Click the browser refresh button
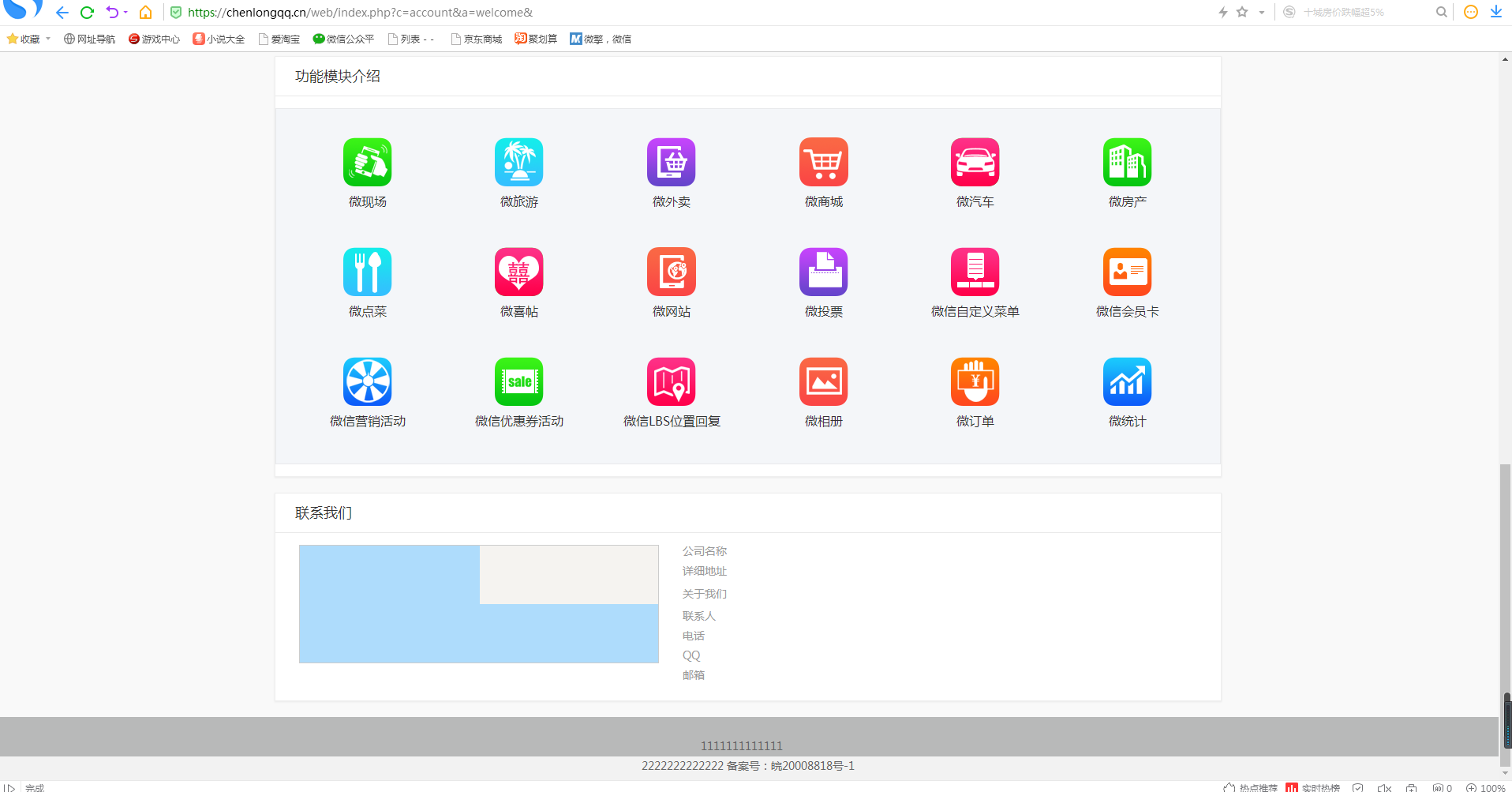 tap(88, 13)
